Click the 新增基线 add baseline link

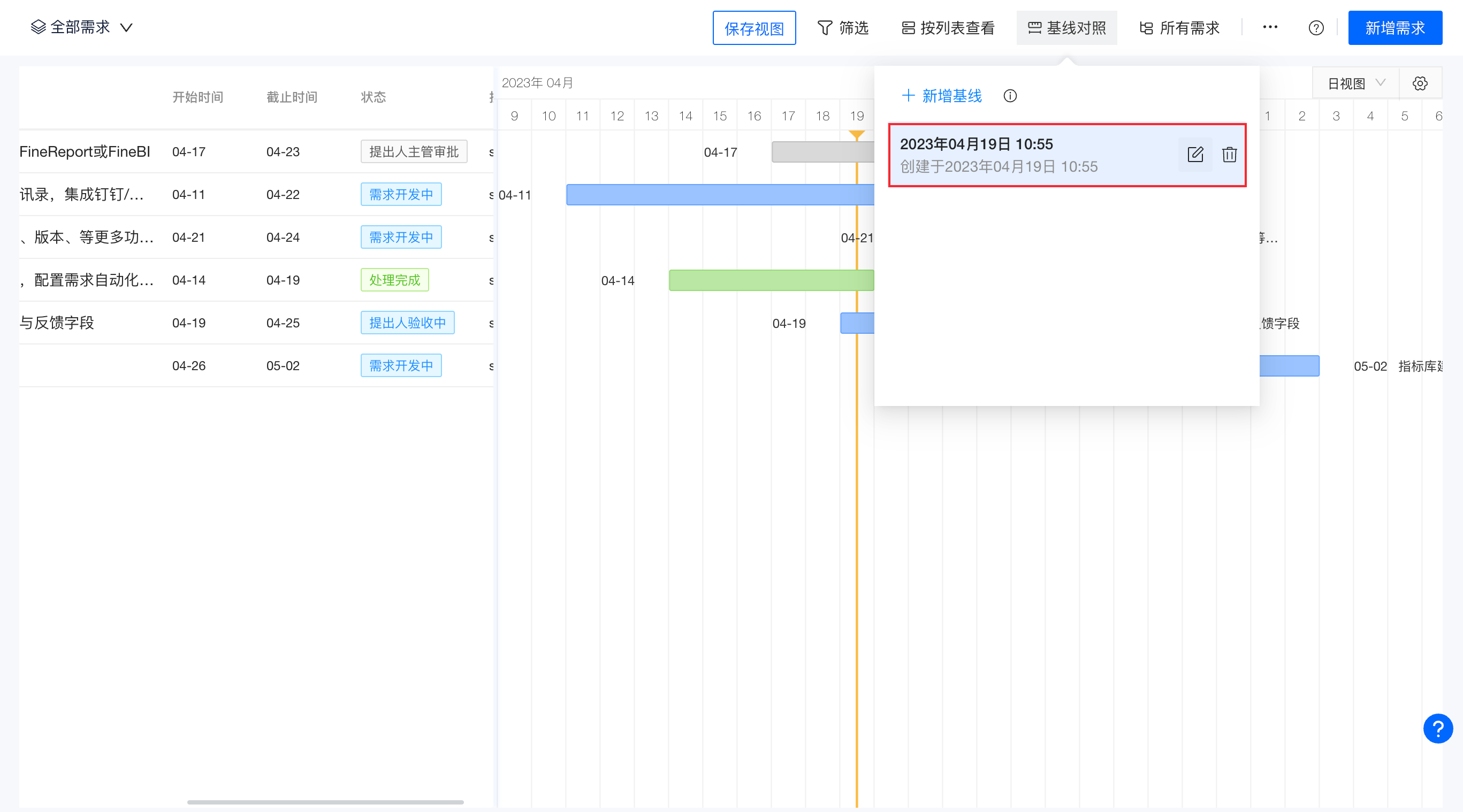click(942, 96)
